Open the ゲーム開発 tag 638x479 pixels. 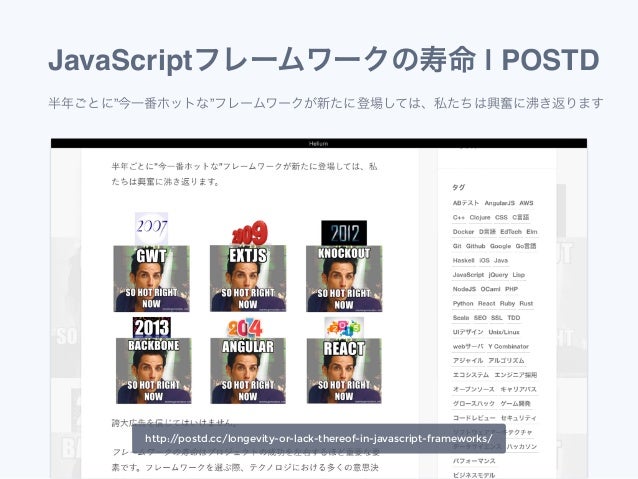(x=516, y=404)
